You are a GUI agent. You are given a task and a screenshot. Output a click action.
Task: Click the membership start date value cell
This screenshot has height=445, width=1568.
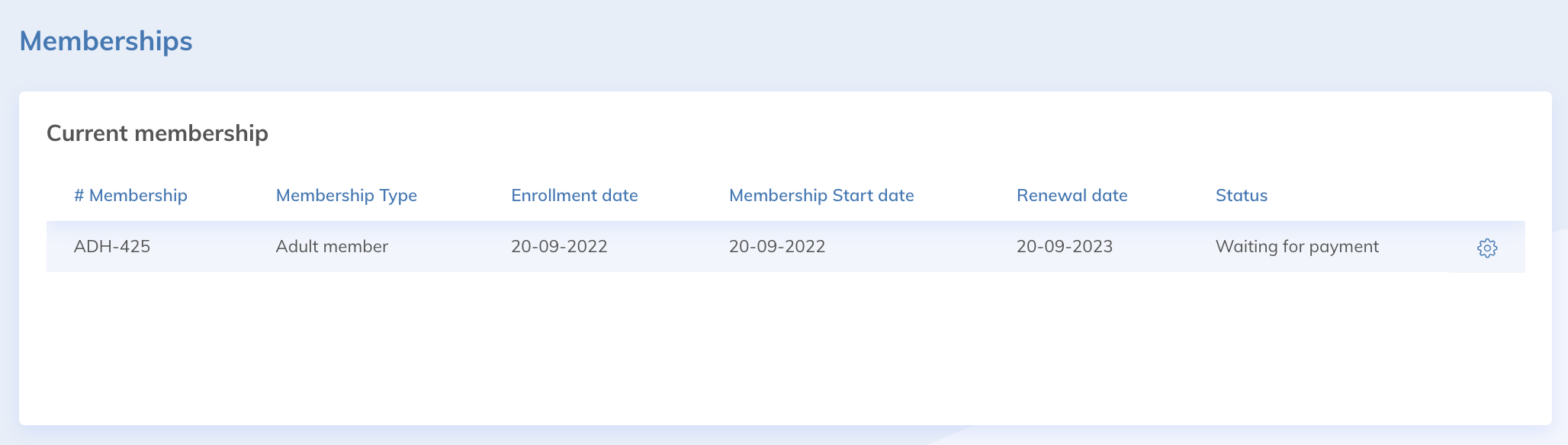777,246
